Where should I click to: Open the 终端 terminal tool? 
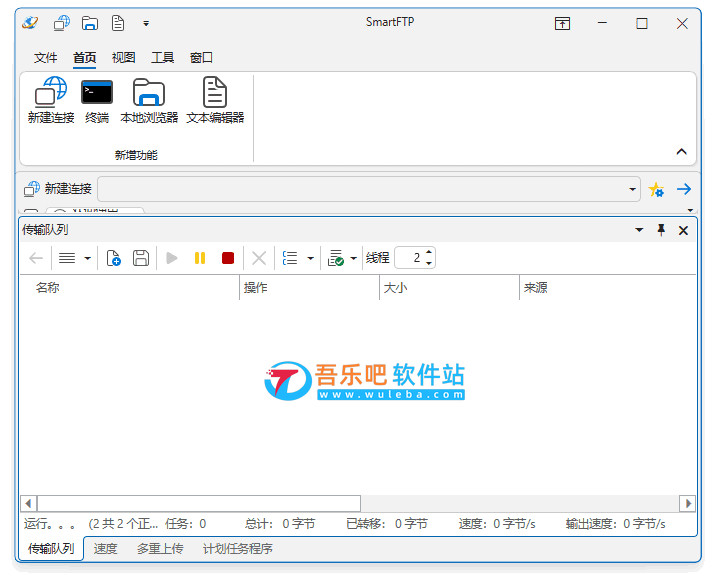pyautogui.click(x=97, y=100)
